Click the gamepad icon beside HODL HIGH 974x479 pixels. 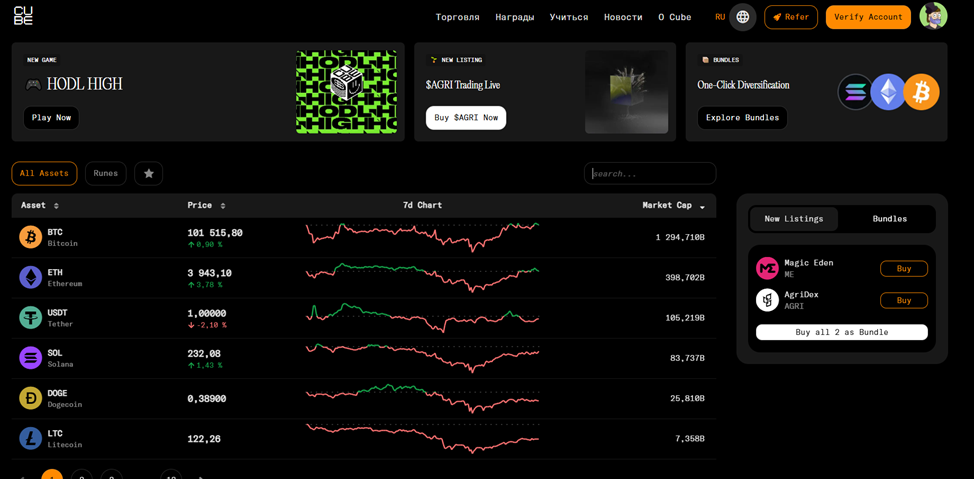33,84
